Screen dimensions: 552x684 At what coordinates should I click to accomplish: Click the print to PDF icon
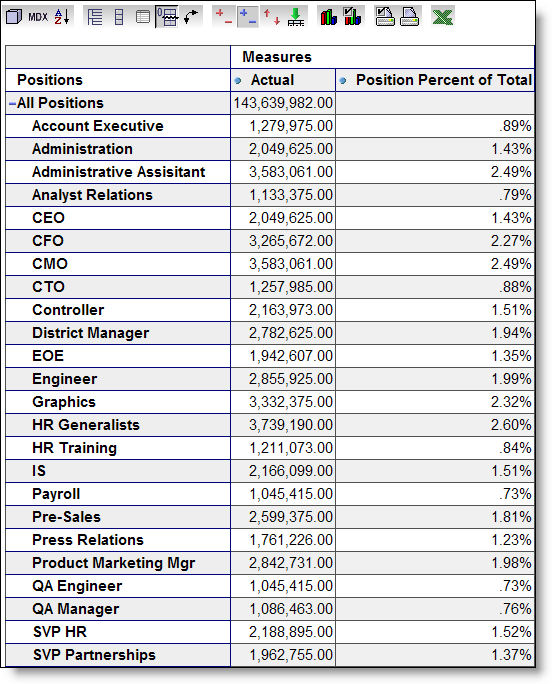coord(409,17)
